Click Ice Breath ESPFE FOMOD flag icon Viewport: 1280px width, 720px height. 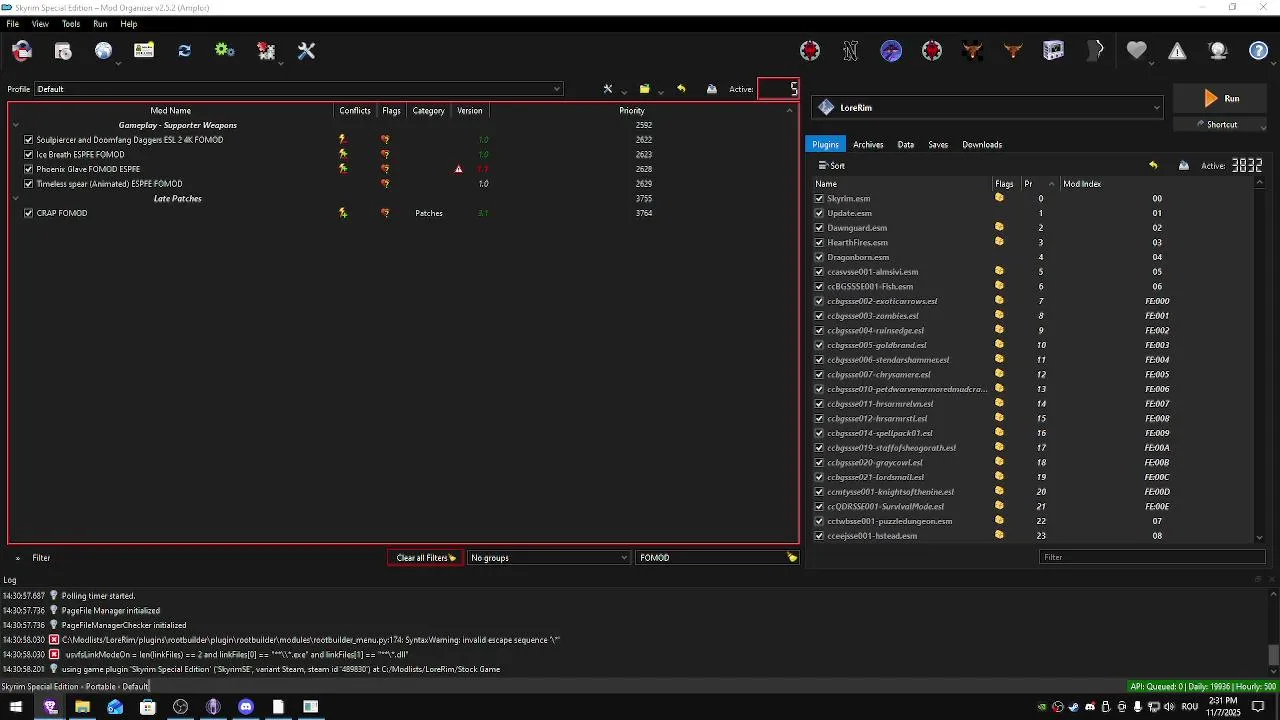coord(385,154)
